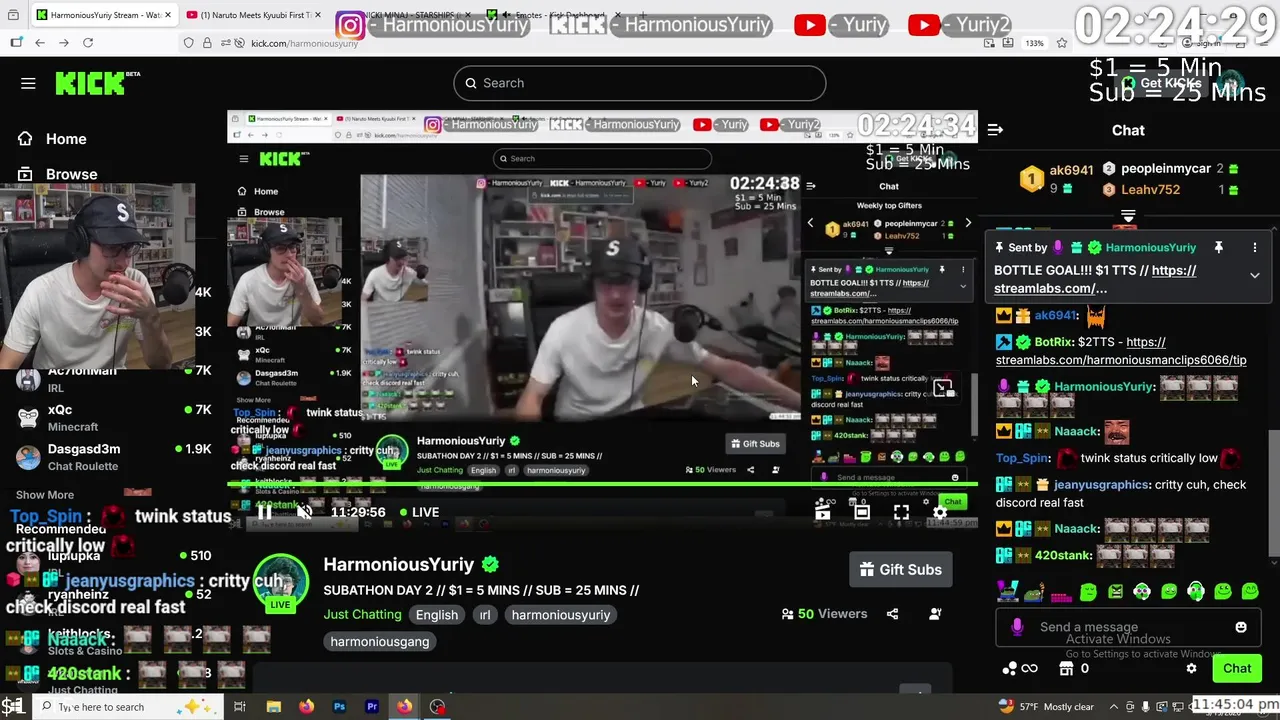This screenshot has width=1280, height=720.
Task: Select the harmoniousyuriy tag
Action: (x=561, y=615)
